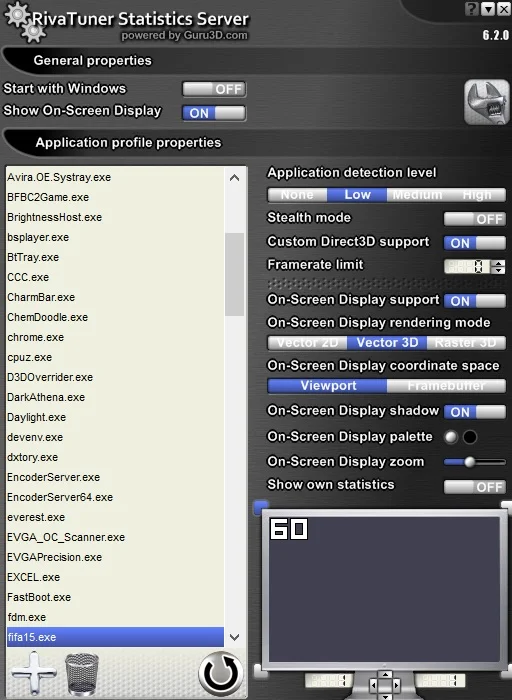Decrease Framerate limit with down stepper

(x=498, y=270)
